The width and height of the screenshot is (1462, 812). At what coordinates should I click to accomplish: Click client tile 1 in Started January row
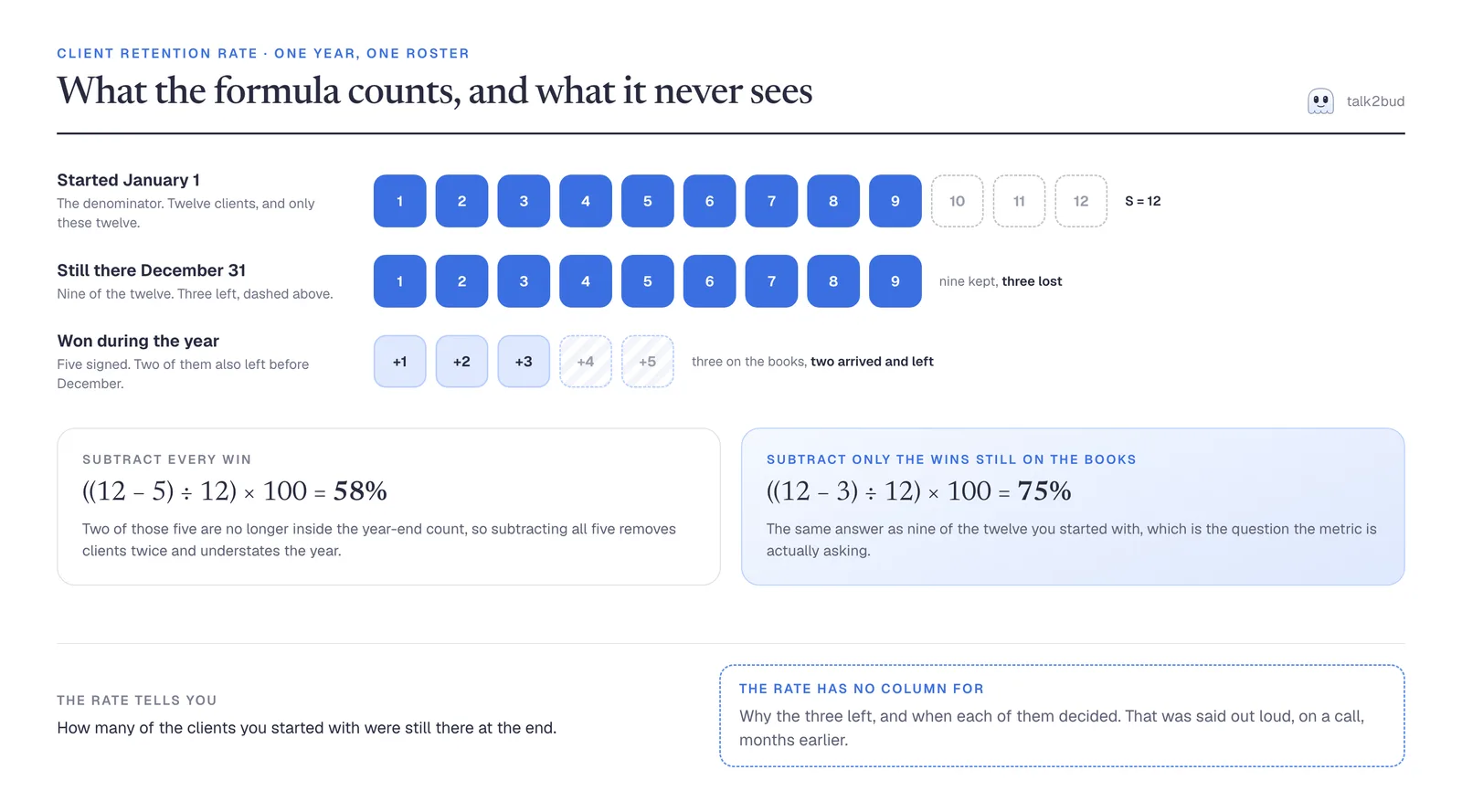[x=399, y=201]
